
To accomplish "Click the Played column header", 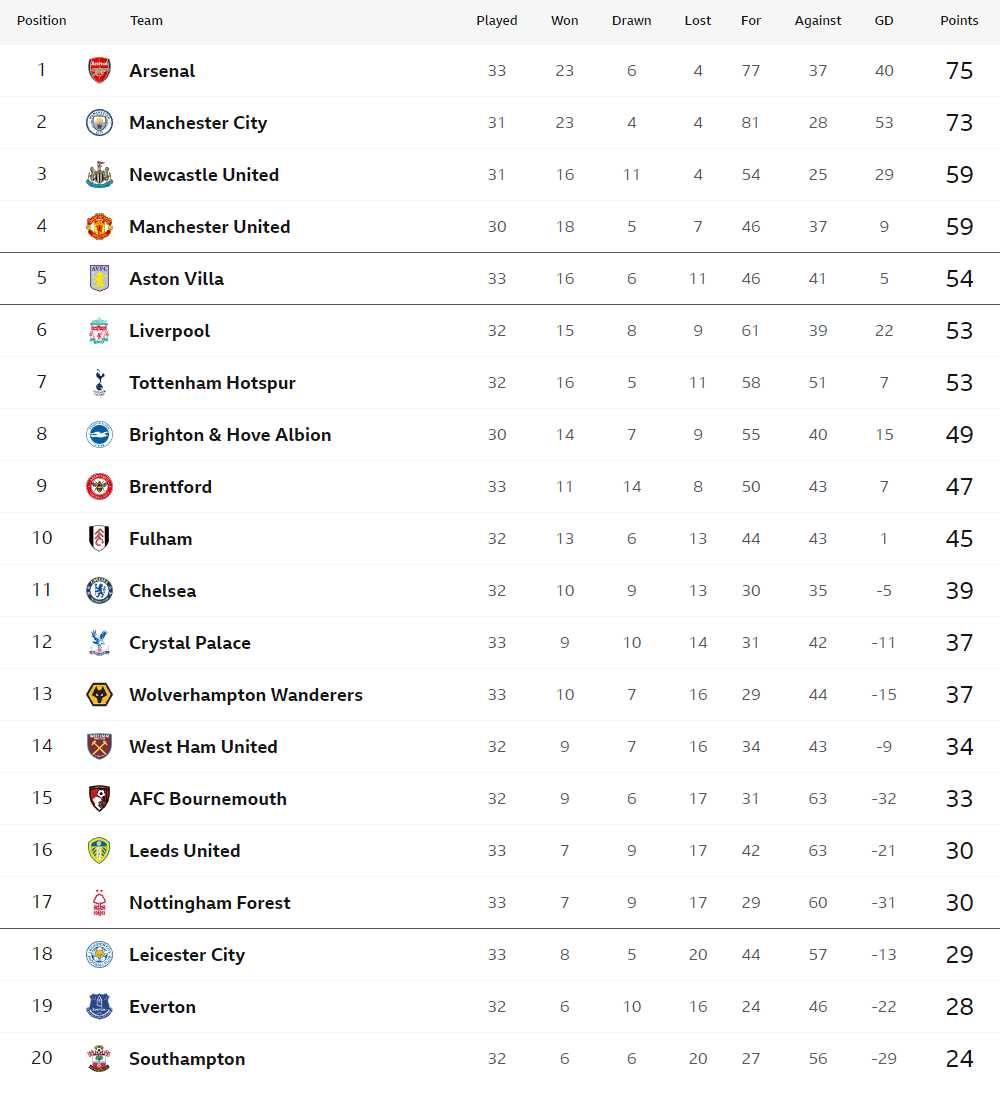I will (497, 21).
